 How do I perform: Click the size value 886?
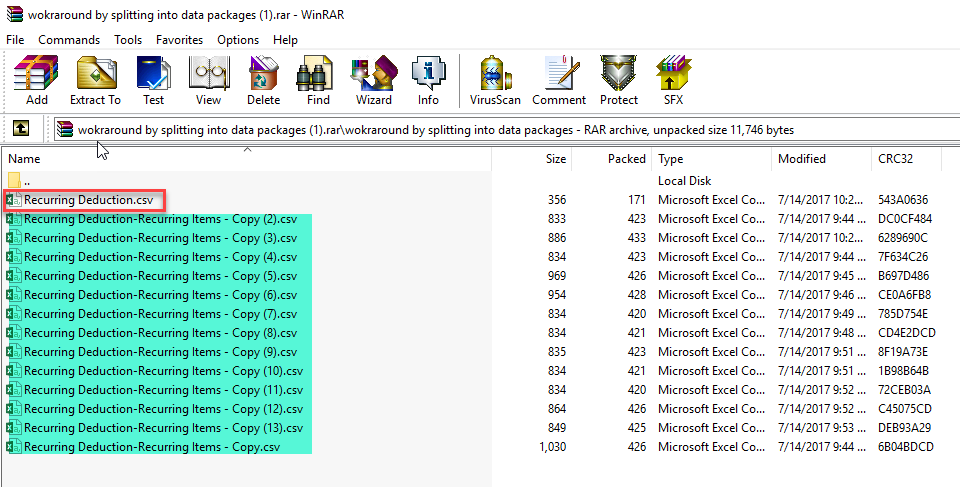(x=557, y=238)
